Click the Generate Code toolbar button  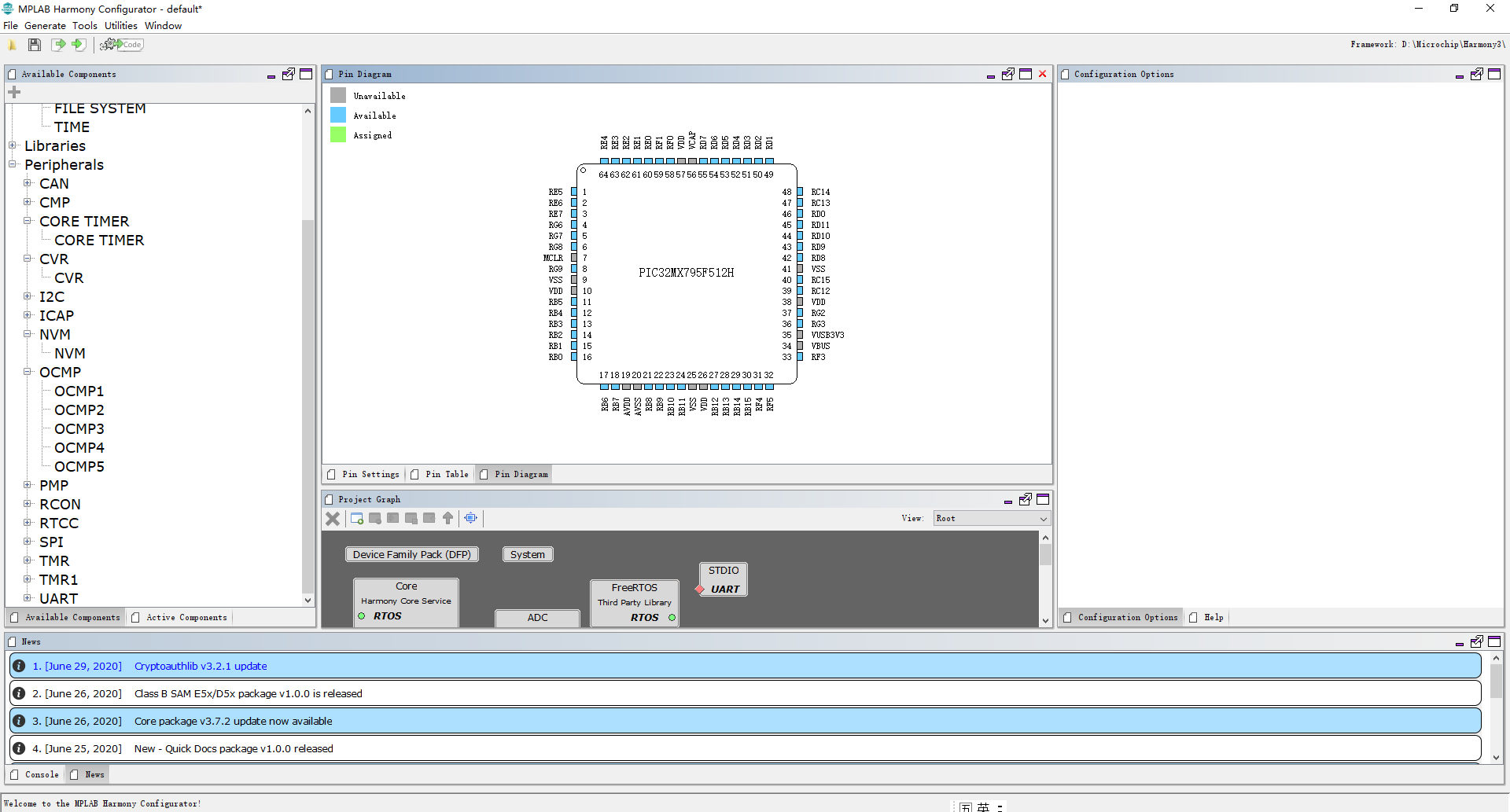(x=122, y=45)
